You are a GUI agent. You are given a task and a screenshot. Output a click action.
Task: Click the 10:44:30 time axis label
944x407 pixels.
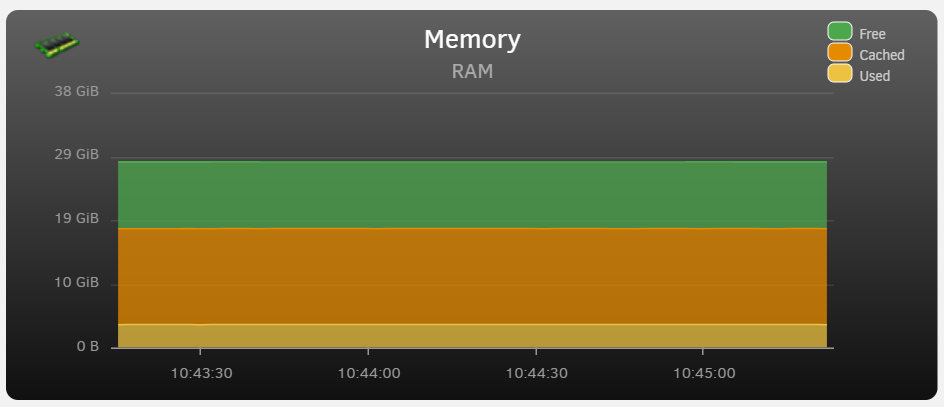tap(536, 373)
